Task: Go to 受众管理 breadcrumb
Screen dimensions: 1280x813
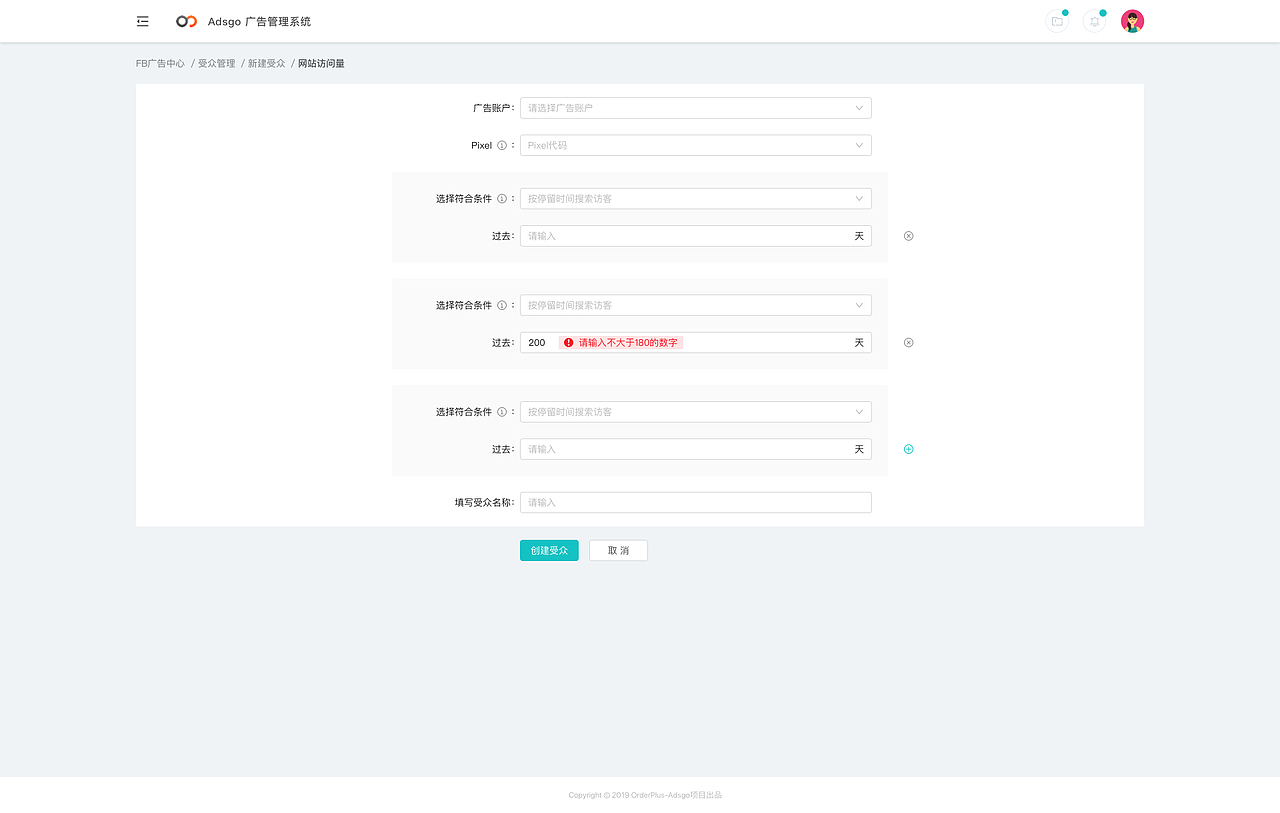Action: [x=216, y=63]
